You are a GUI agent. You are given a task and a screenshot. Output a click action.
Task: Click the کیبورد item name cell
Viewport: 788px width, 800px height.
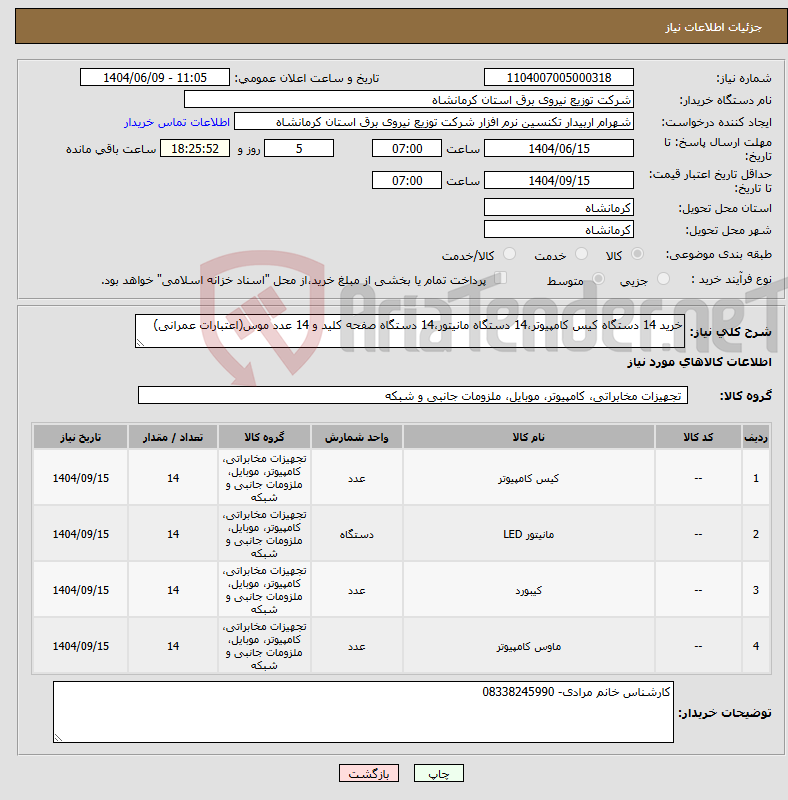[529, 590]
